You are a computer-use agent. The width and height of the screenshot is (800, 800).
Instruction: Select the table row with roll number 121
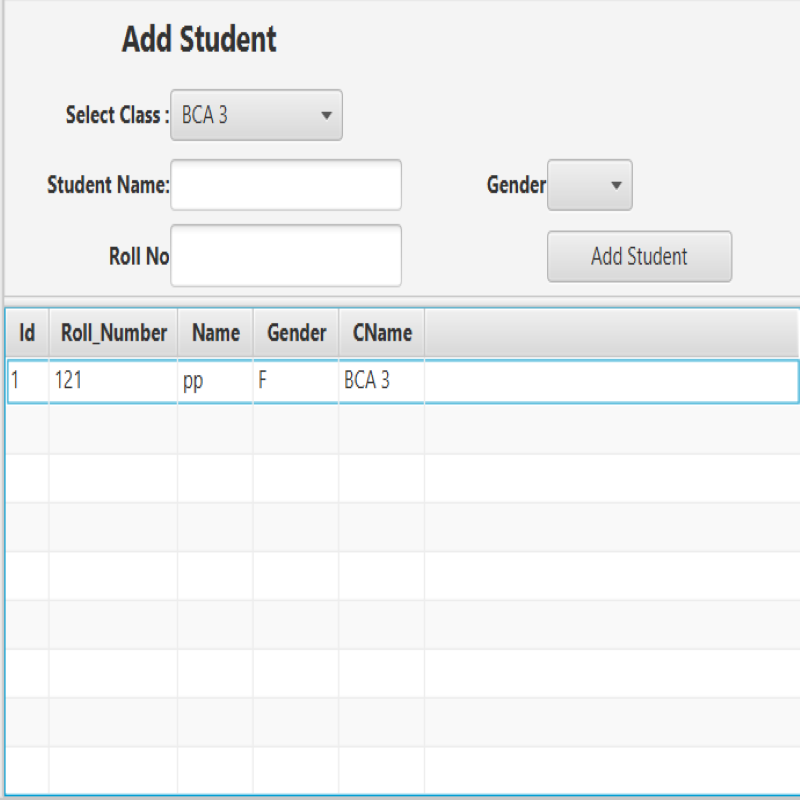point(403,382)
